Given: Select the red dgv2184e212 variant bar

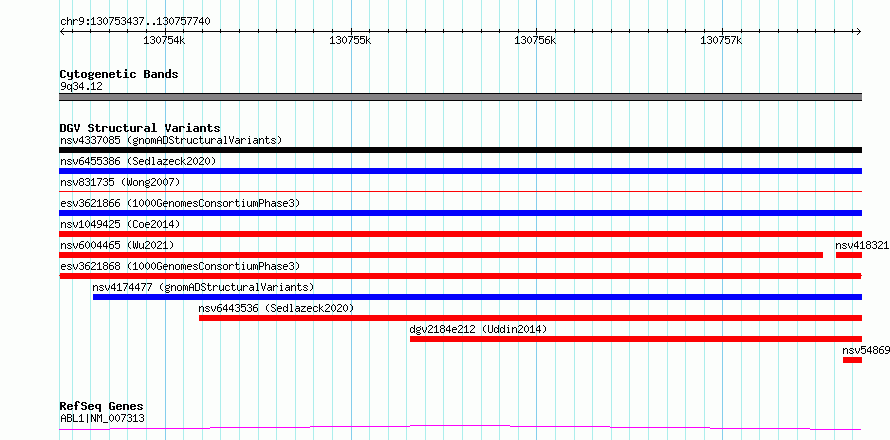Looking at the screenshot, I should pyautogui.click(x=636, y=339).
